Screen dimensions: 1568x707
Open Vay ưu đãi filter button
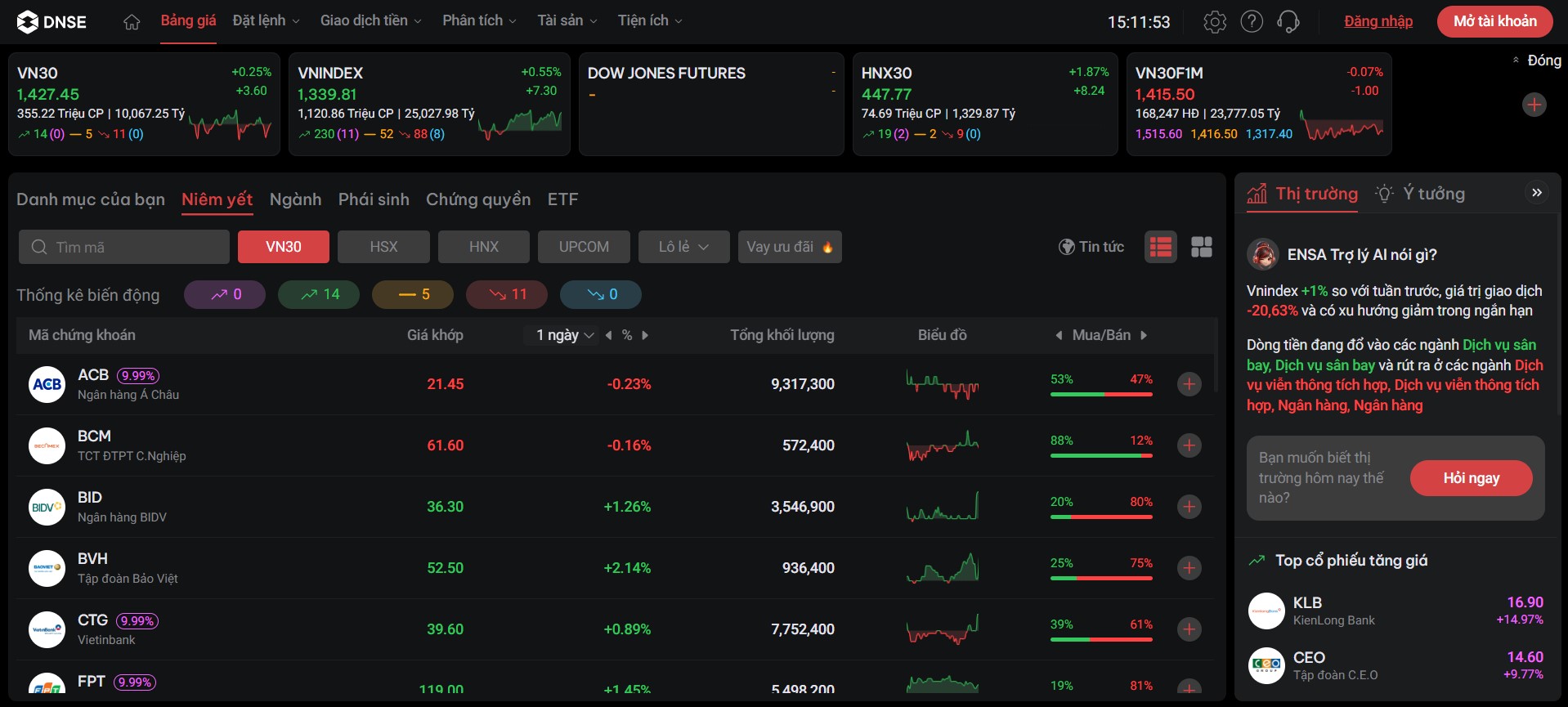pos(790,247)
